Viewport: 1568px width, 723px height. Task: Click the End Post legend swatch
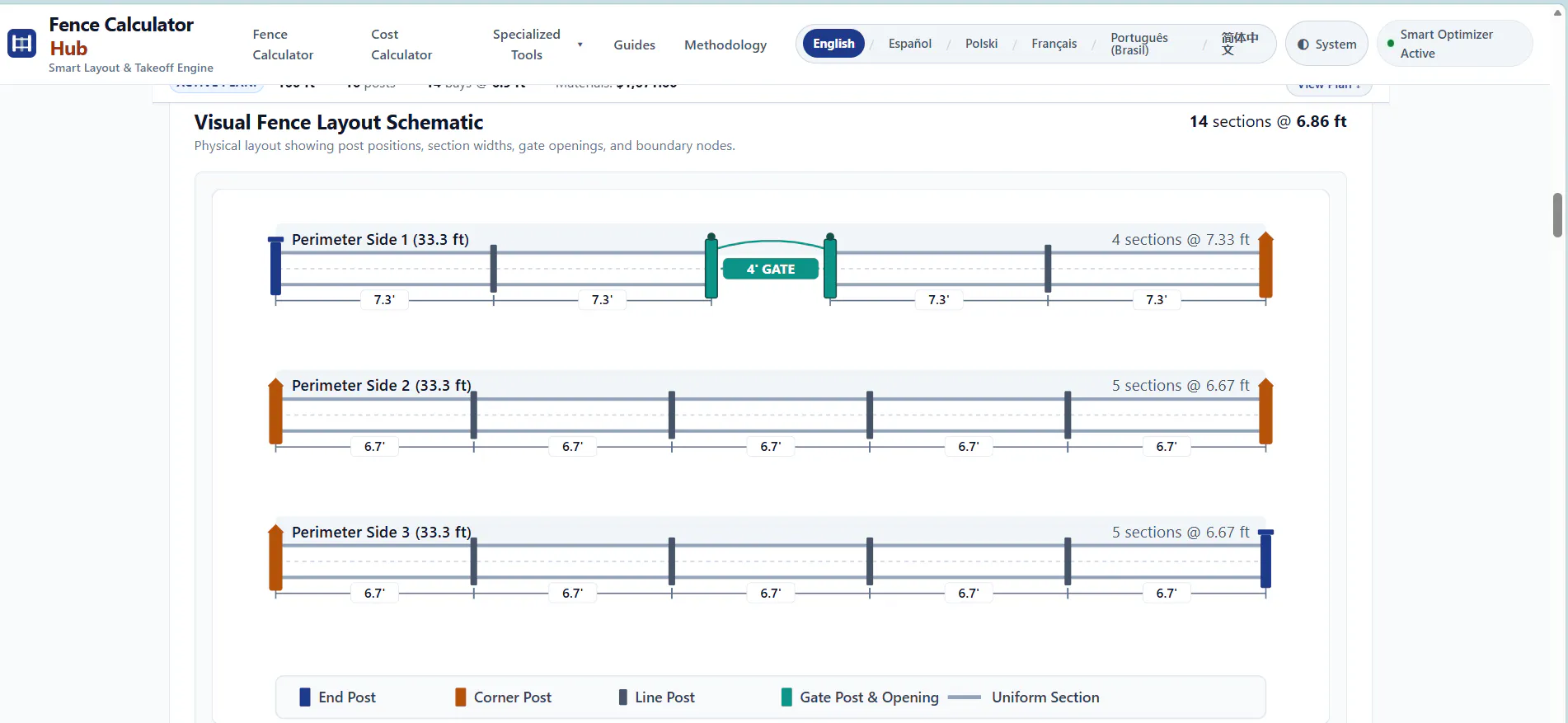(305, 697)
